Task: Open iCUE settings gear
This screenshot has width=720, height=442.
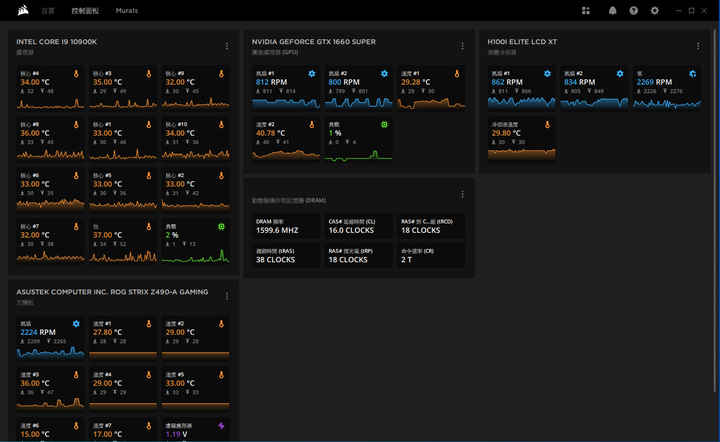Action: 655,11
